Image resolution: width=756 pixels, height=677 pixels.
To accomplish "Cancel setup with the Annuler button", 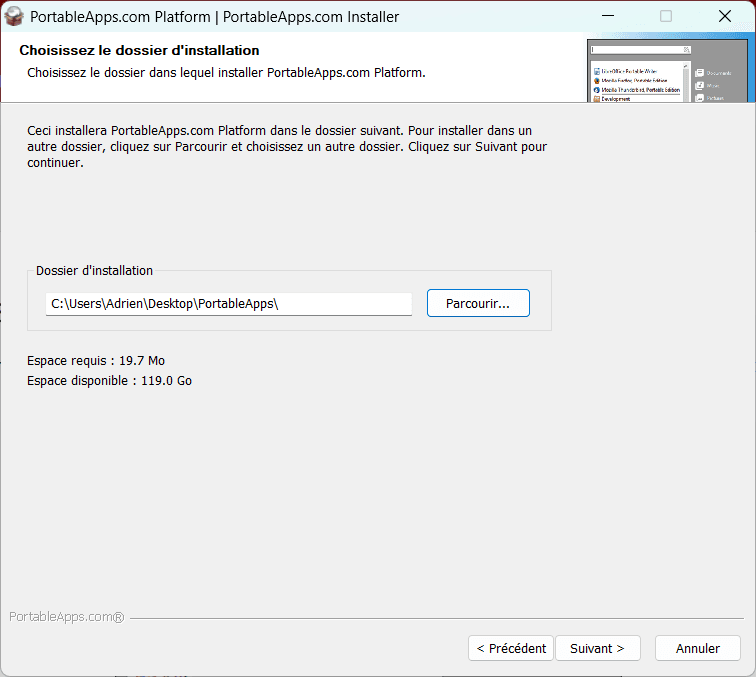I will click(x=697, y=648).
